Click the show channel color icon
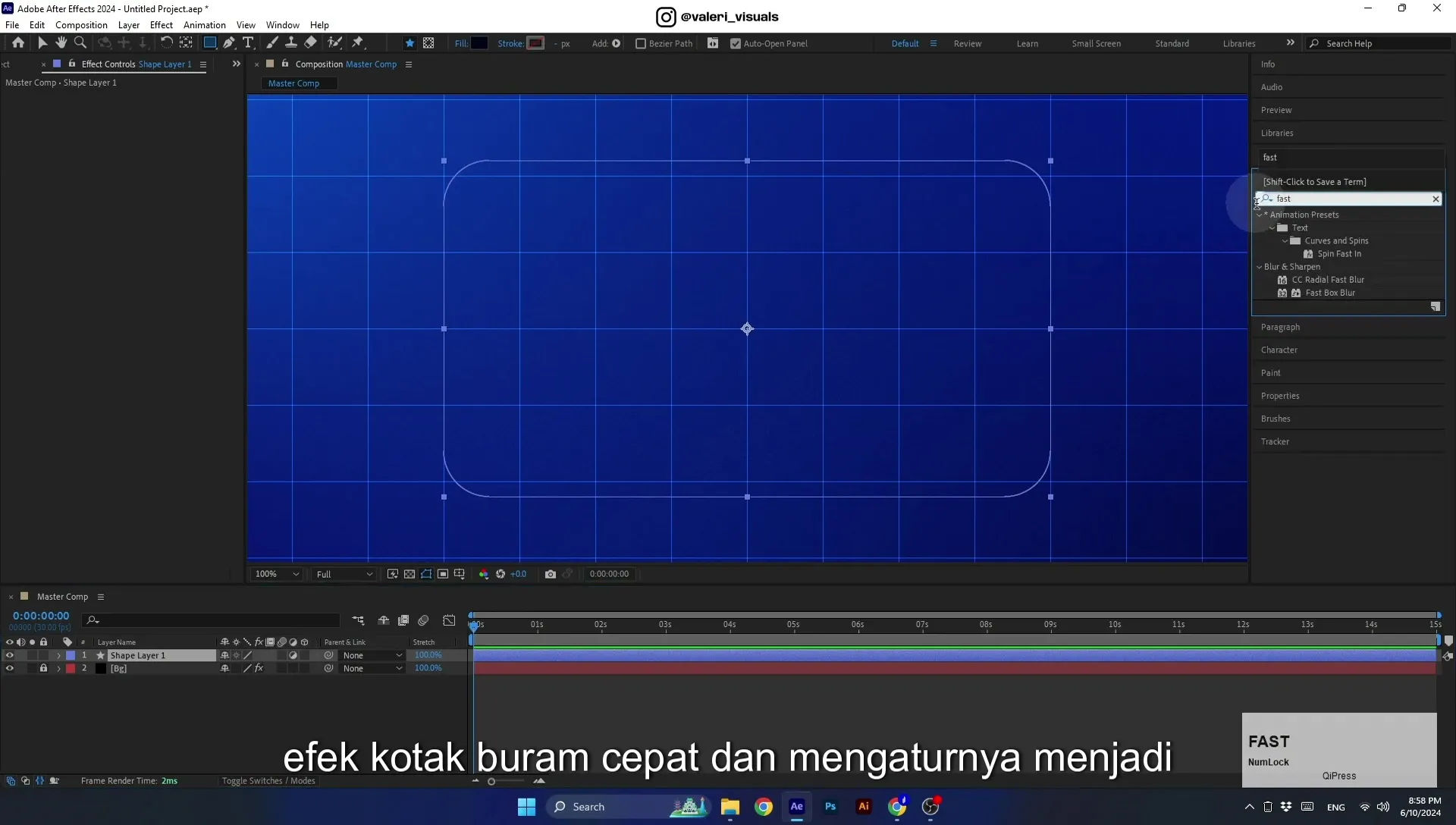1456x825 pixels. tap(484, 574)
